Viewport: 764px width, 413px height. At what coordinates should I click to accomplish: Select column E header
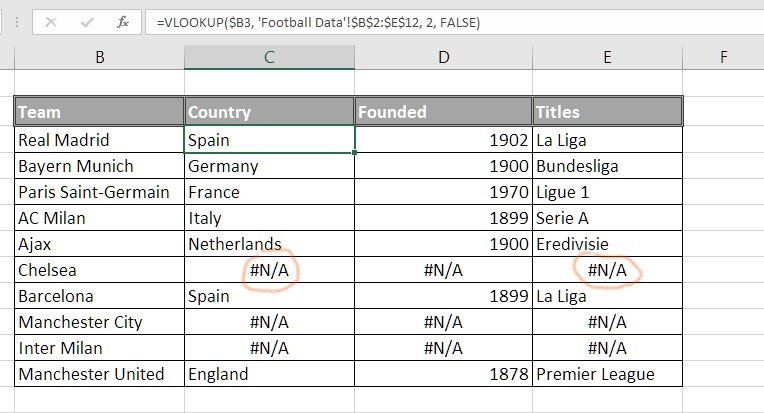click(608, 57)
